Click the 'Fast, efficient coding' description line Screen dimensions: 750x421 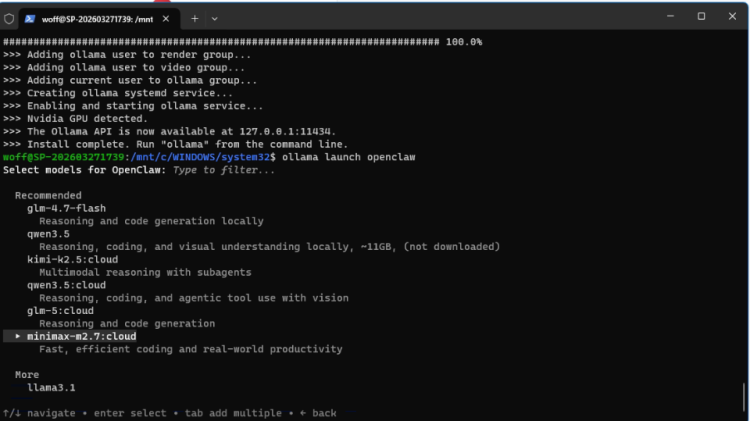click(x=191, y=349)
